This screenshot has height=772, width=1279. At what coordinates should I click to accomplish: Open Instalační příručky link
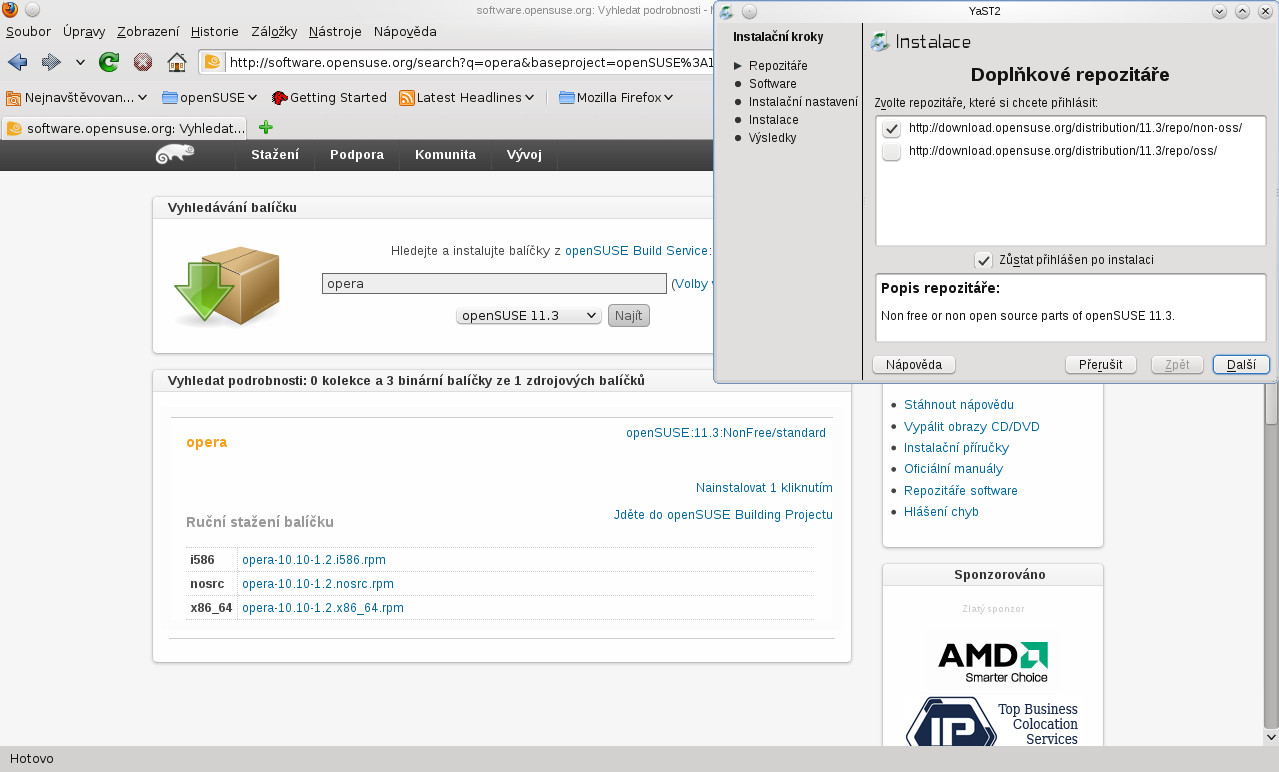[x=956, y=448]
